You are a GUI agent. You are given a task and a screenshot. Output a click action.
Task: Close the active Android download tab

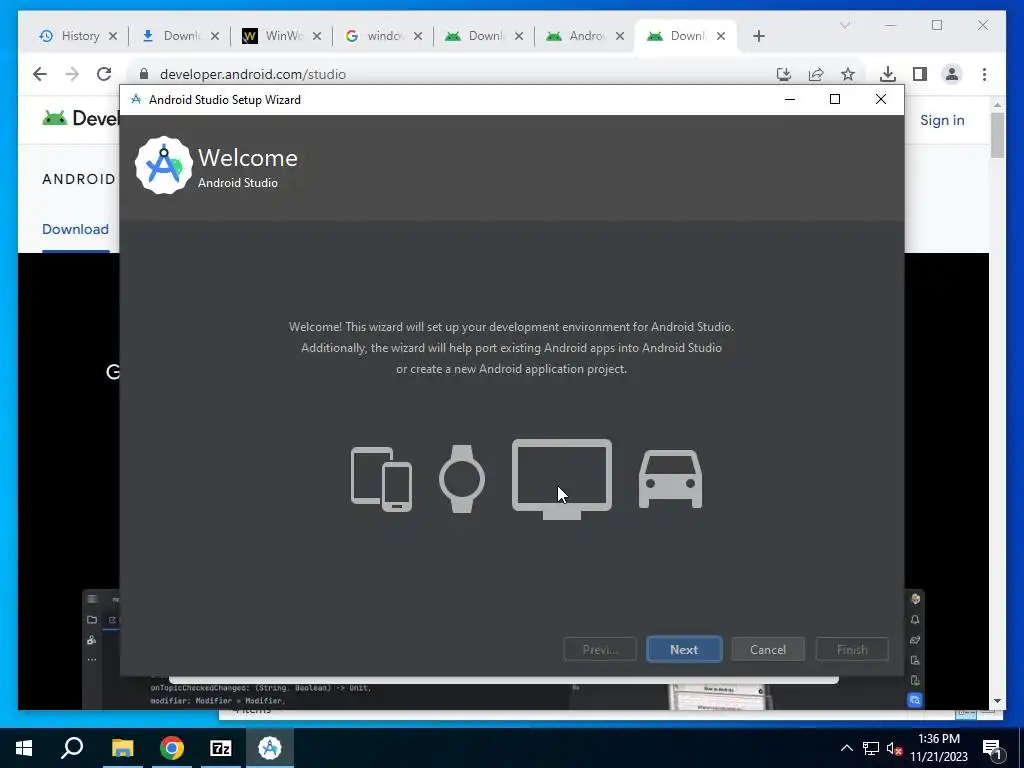click(x=721, y=36)
